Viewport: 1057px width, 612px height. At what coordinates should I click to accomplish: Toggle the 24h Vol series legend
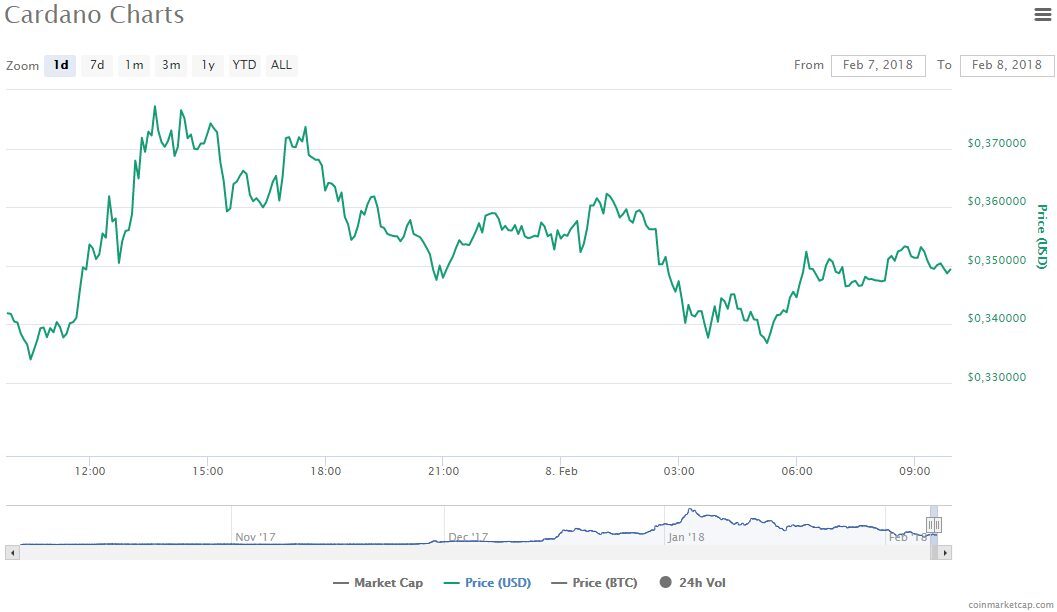point(692,582)
